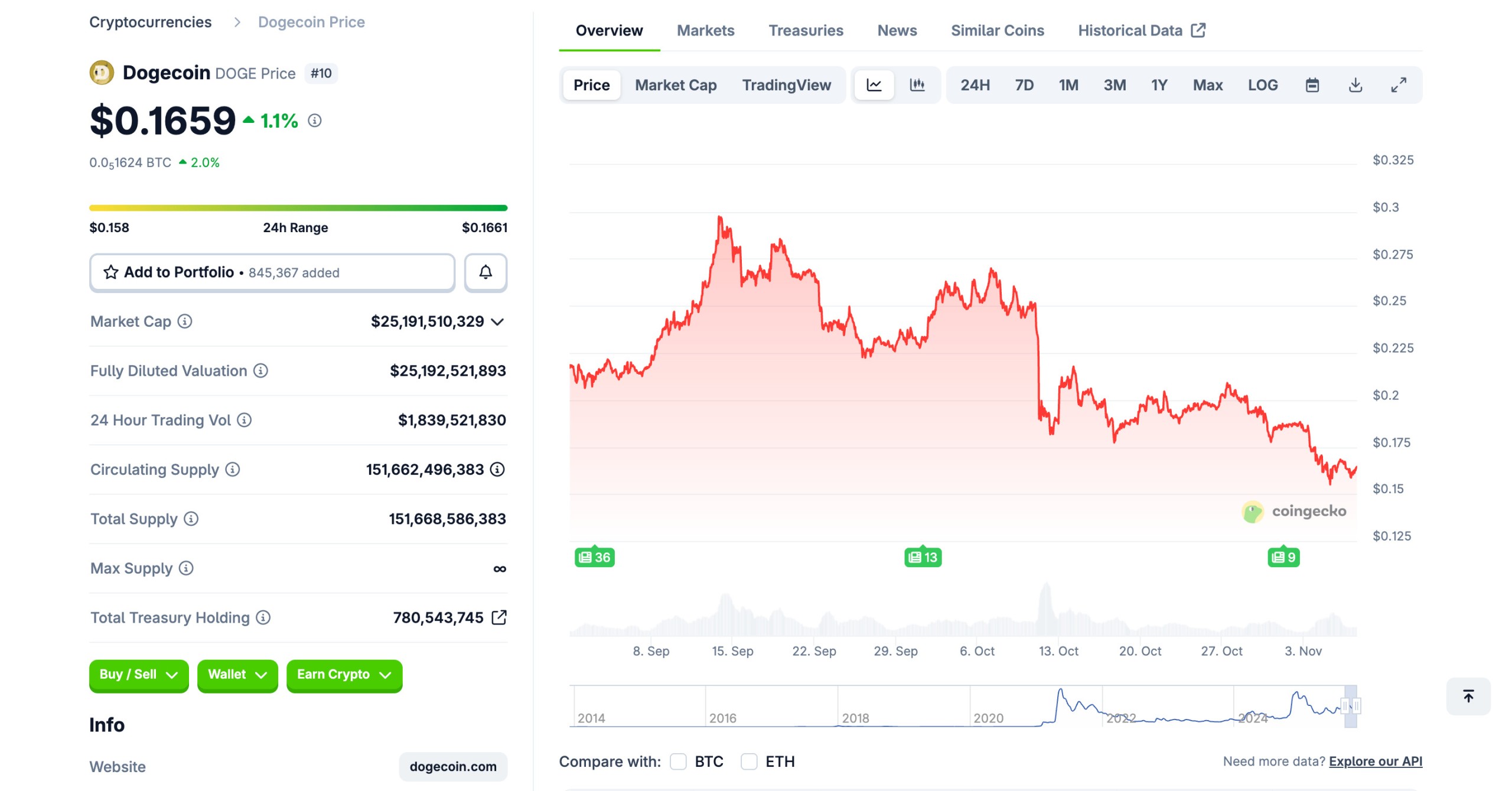Screen dimensions: 1512x791
Task: Switch to the Markets tab
Action: [x=706, y=30]
